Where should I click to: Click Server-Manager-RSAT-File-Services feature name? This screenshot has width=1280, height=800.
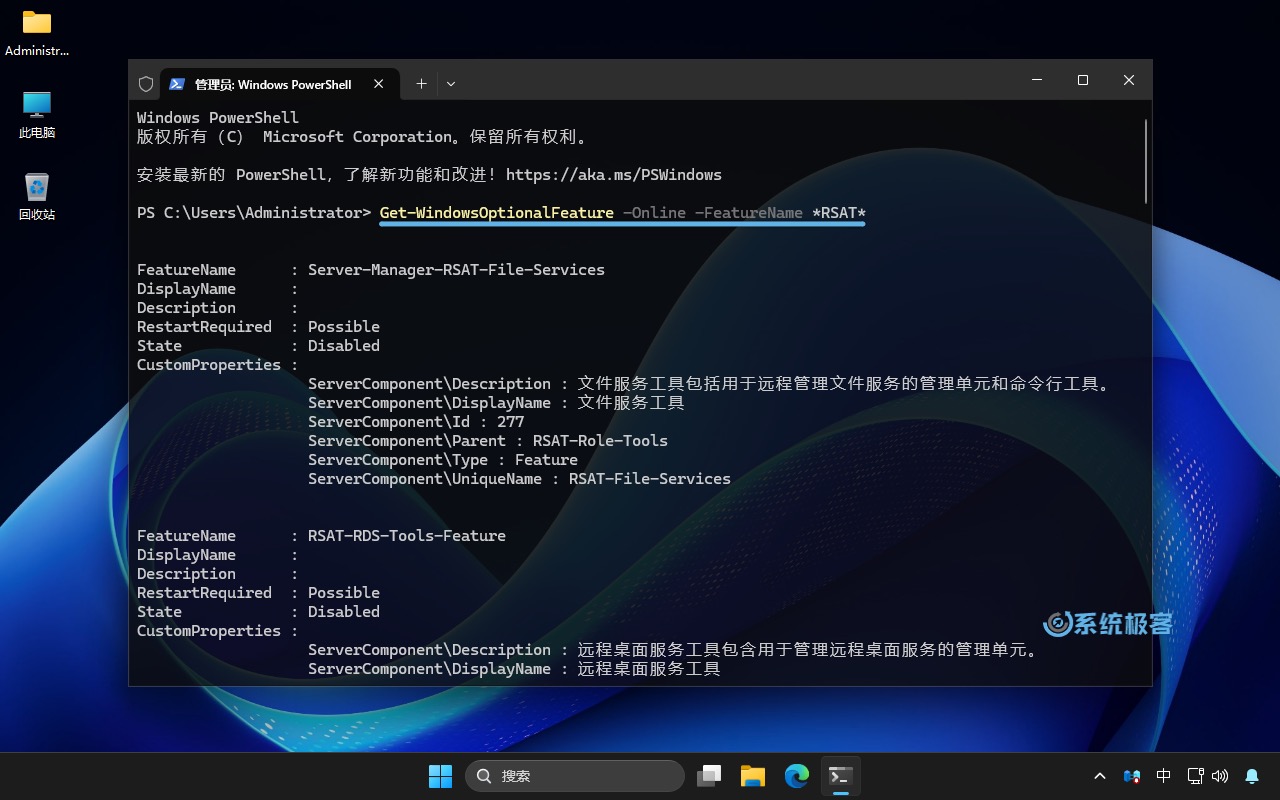[456, 270]
